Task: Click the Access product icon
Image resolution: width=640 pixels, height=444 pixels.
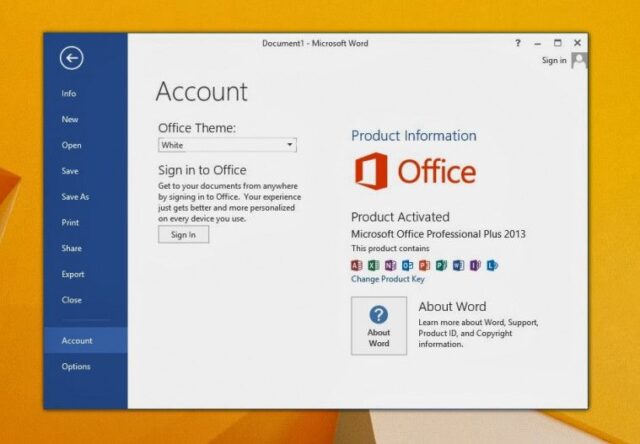Action: coord(357,265)
